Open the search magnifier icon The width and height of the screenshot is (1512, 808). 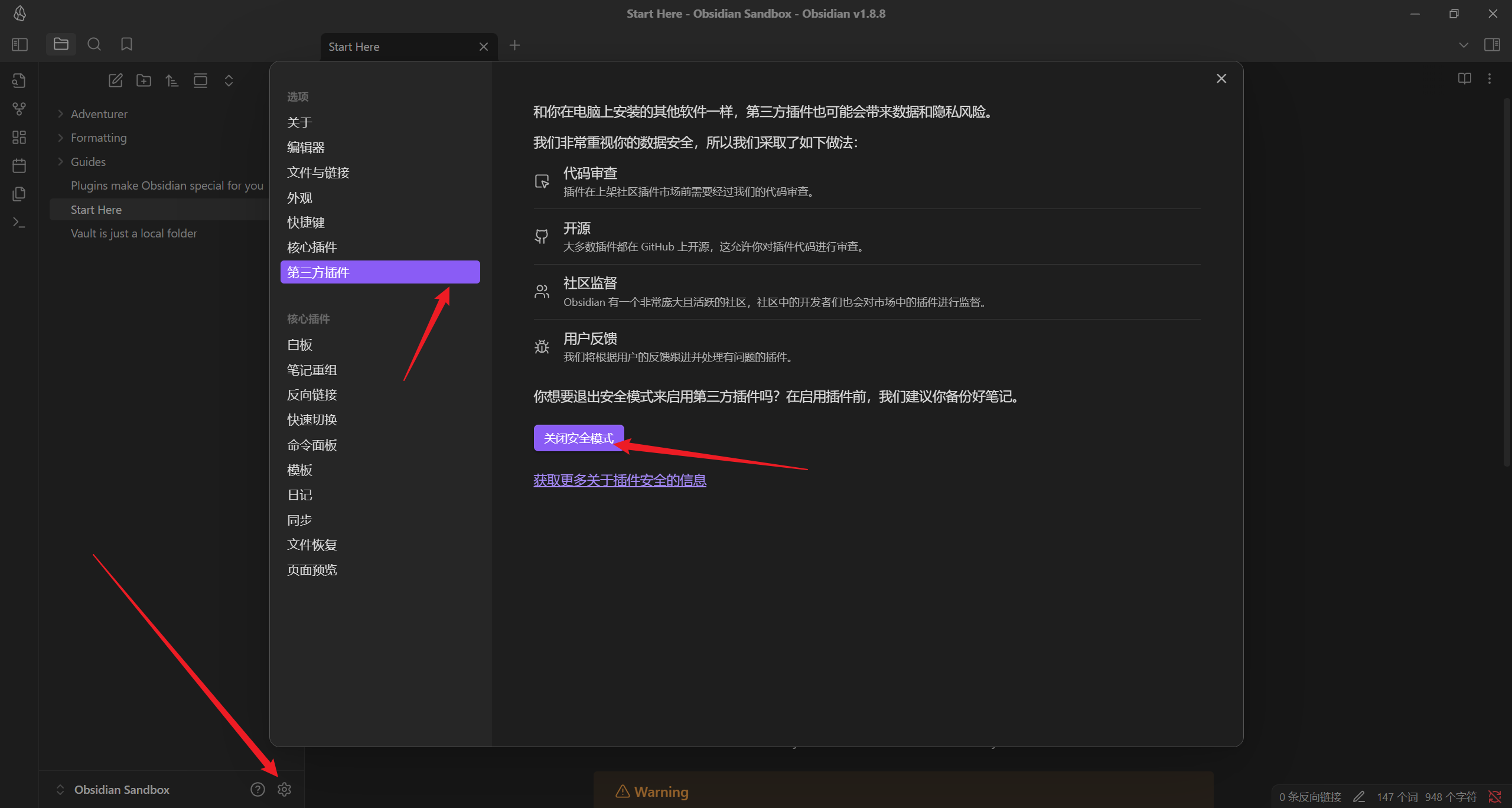click(94, 44)
